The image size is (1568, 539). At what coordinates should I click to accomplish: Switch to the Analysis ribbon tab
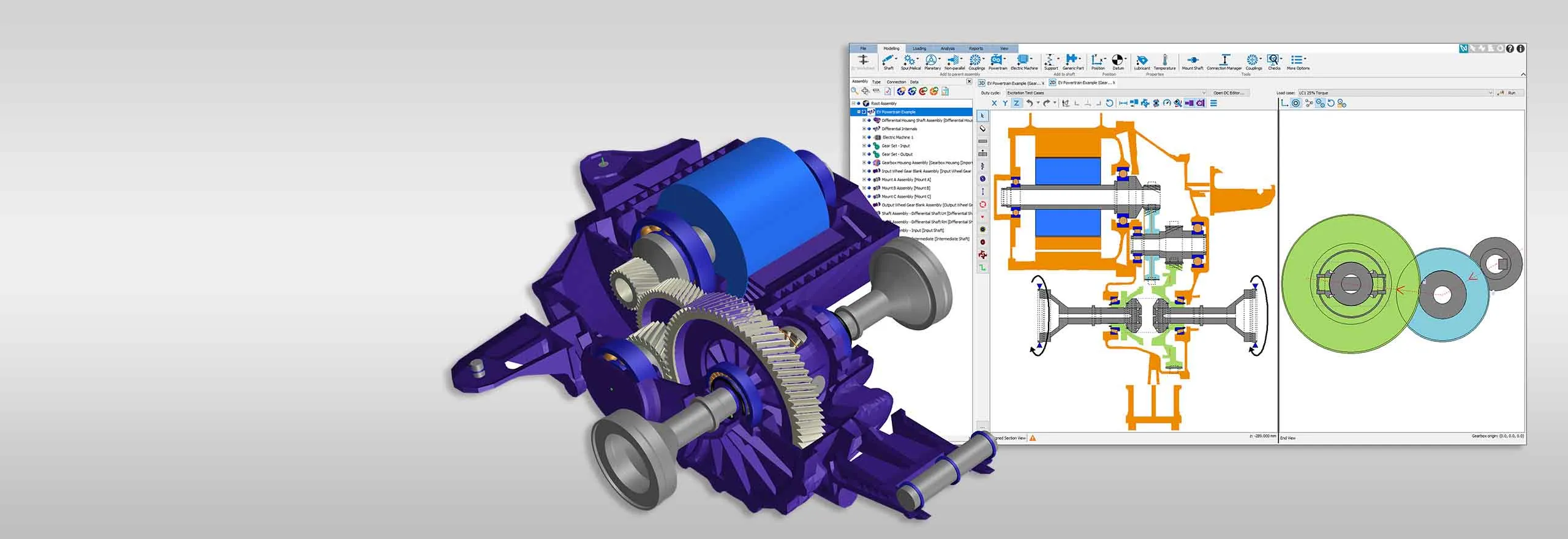[x=948, y=48]
